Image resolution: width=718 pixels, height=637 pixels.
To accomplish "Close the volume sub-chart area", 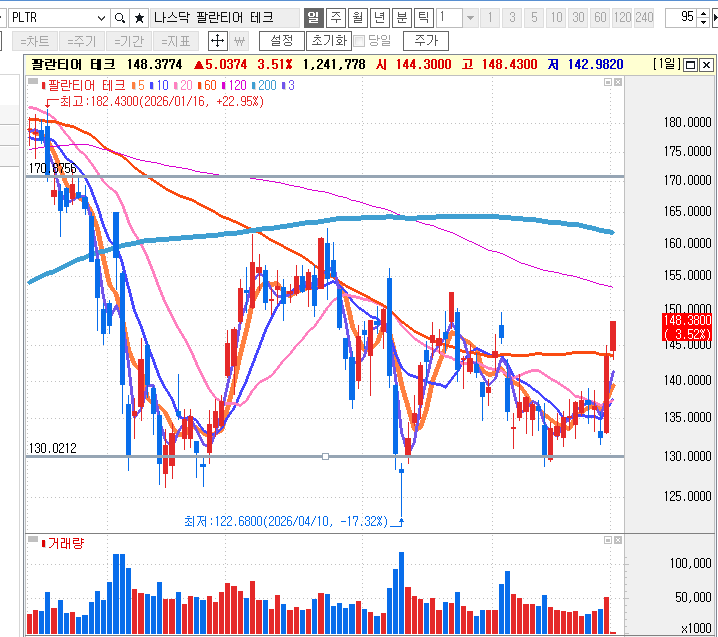I will [618, 540].
